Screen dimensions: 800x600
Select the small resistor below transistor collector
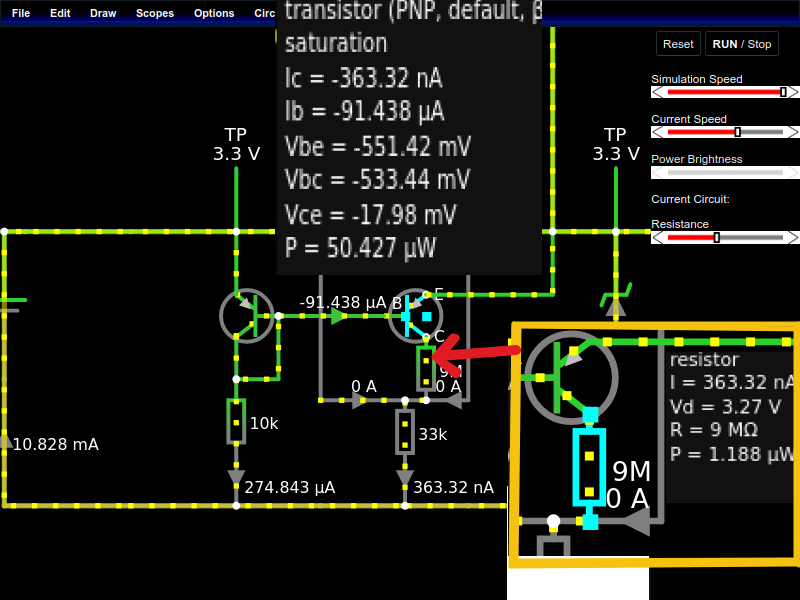click(x=426, y=367)
